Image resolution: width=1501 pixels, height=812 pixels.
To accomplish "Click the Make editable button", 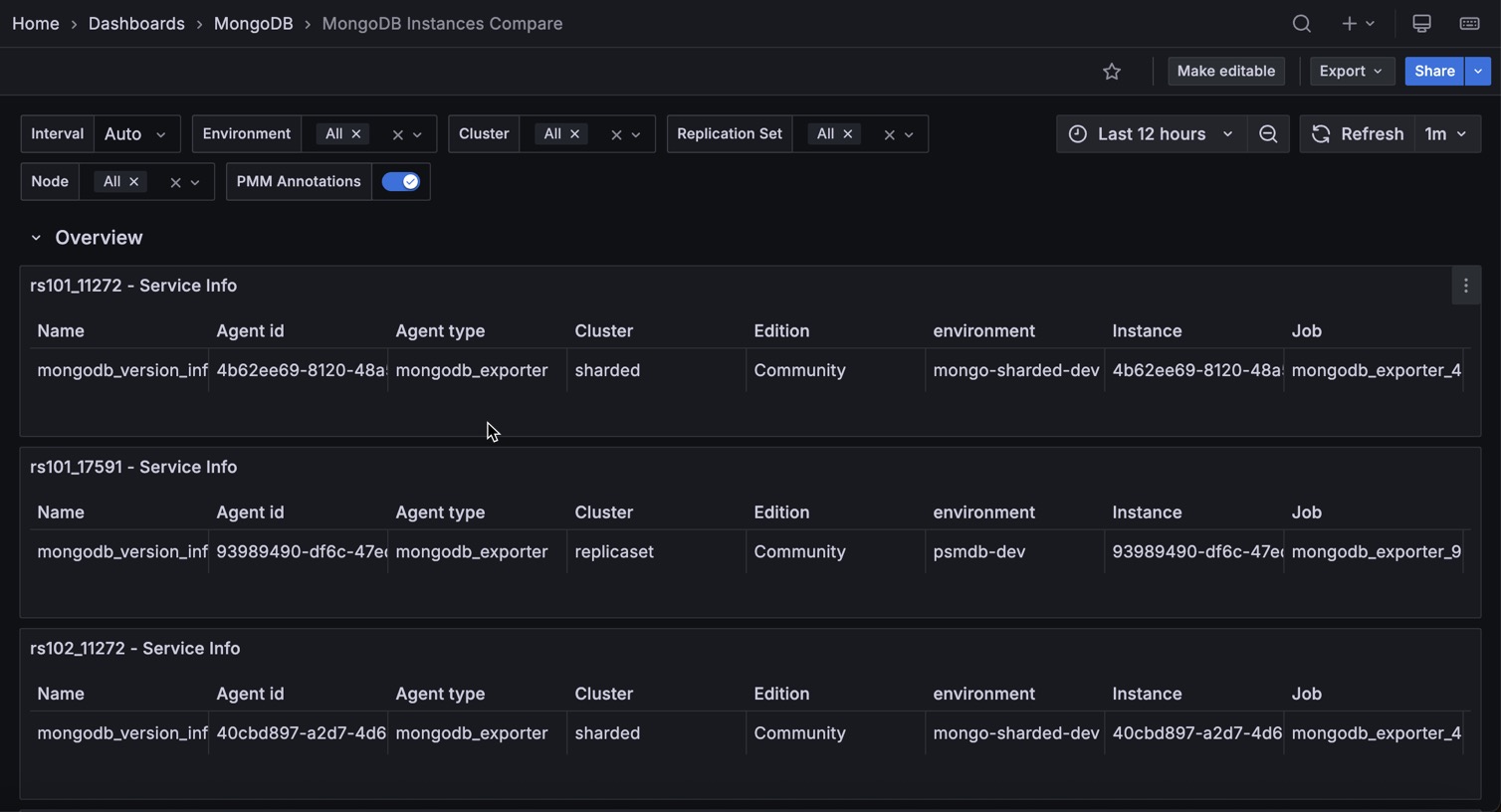I will pos(1225,72).
